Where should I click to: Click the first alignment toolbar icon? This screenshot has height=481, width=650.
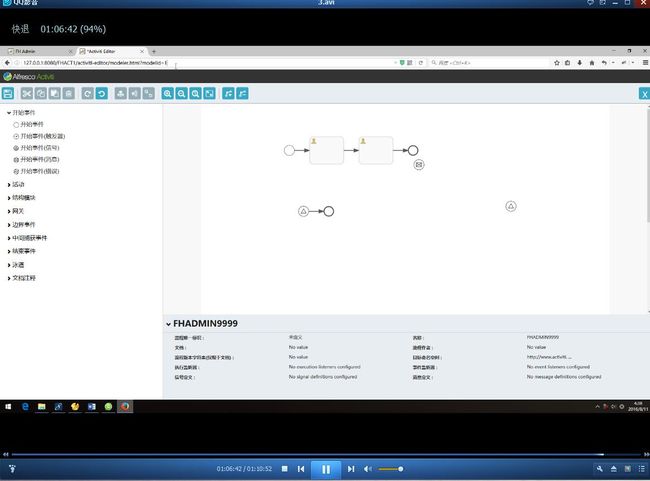coord(121,93)
